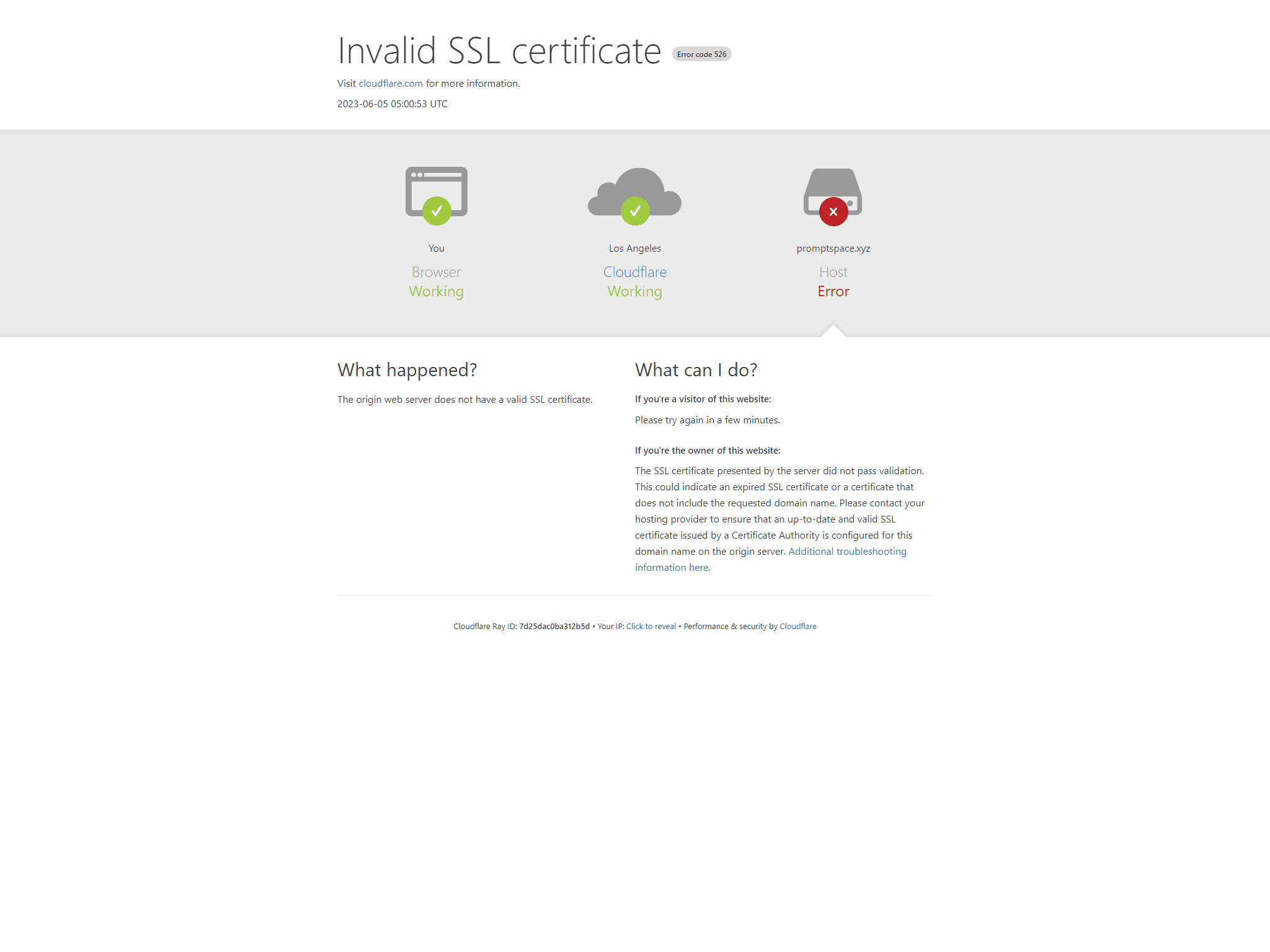1270x952 pixels.
Task: Open Additional troubleshooting information here link
Action: point(771,559)
